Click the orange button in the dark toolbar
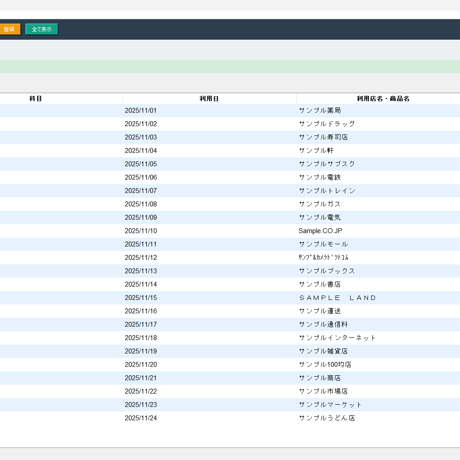Image resolution: width=460 pixels, height=460 pixels. 10,29
